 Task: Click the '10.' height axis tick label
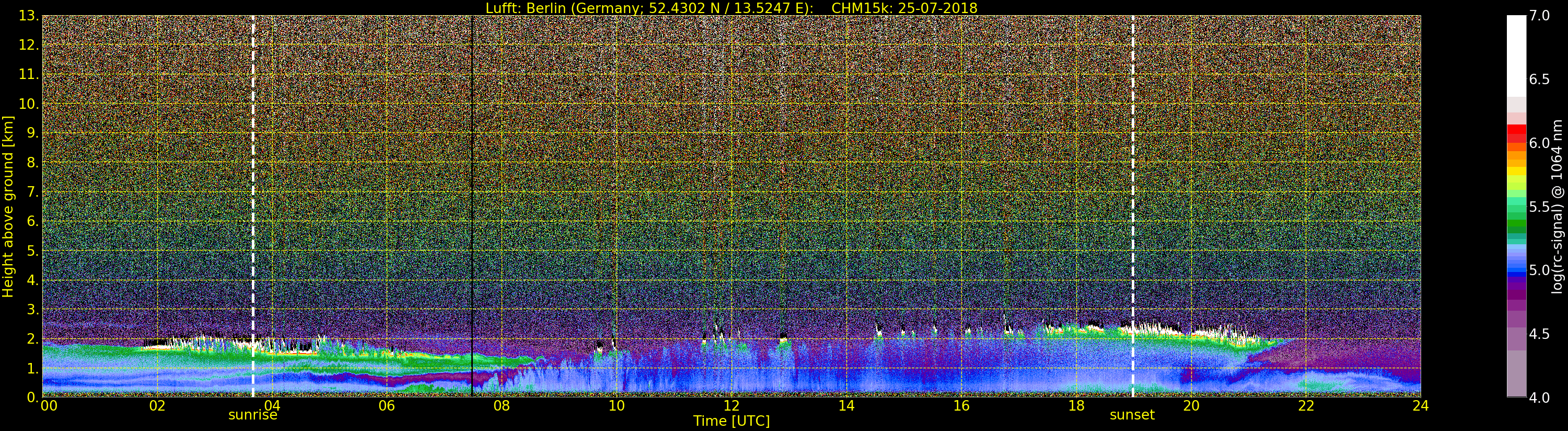pos(29,104)
